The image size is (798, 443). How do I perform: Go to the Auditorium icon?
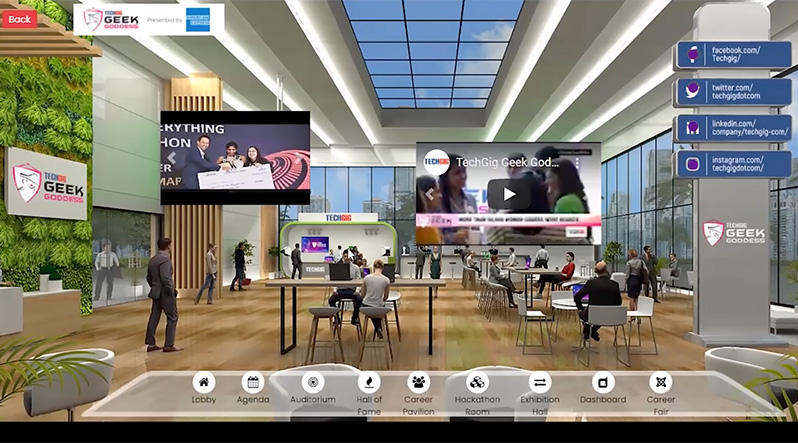pyautogui.click(x=313, y=382)
